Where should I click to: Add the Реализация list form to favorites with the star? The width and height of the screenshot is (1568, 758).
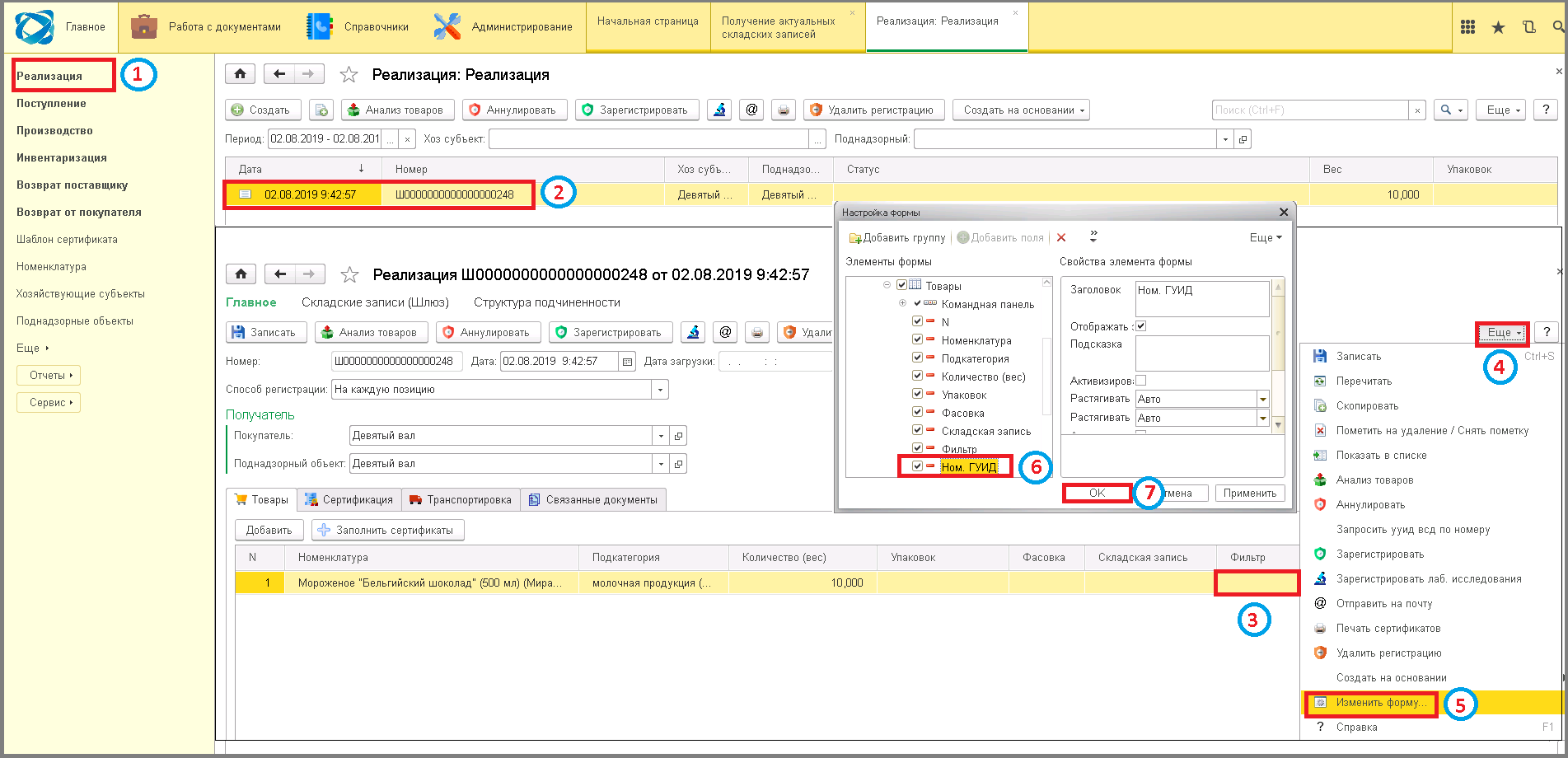[x=349, y=75]
